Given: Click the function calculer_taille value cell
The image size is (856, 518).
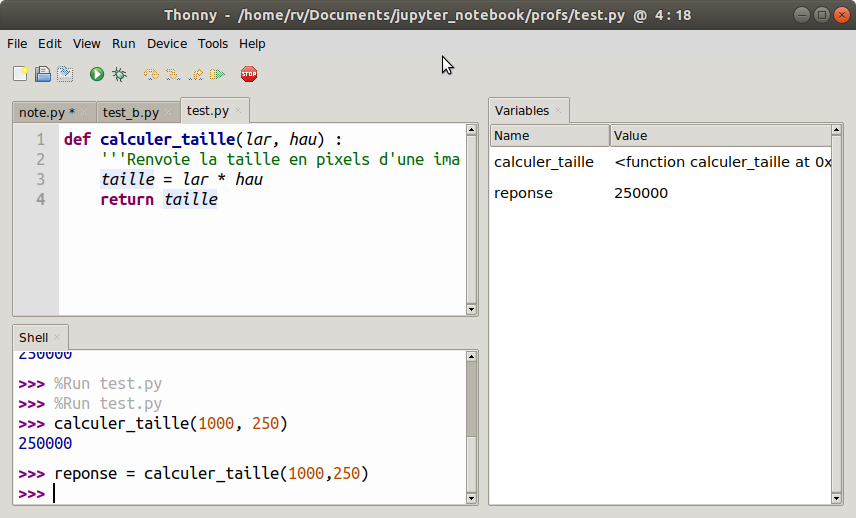Looking at the screenshot, I should click(722, 162).
